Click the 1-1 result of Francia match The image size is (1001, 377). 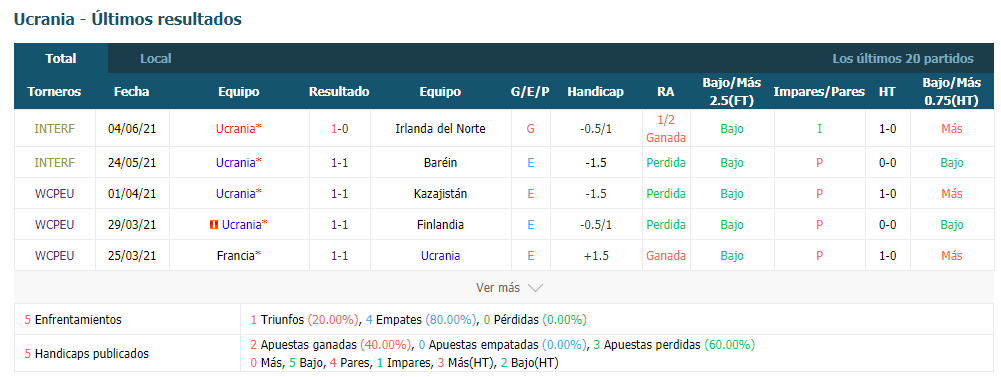(339, 256)
